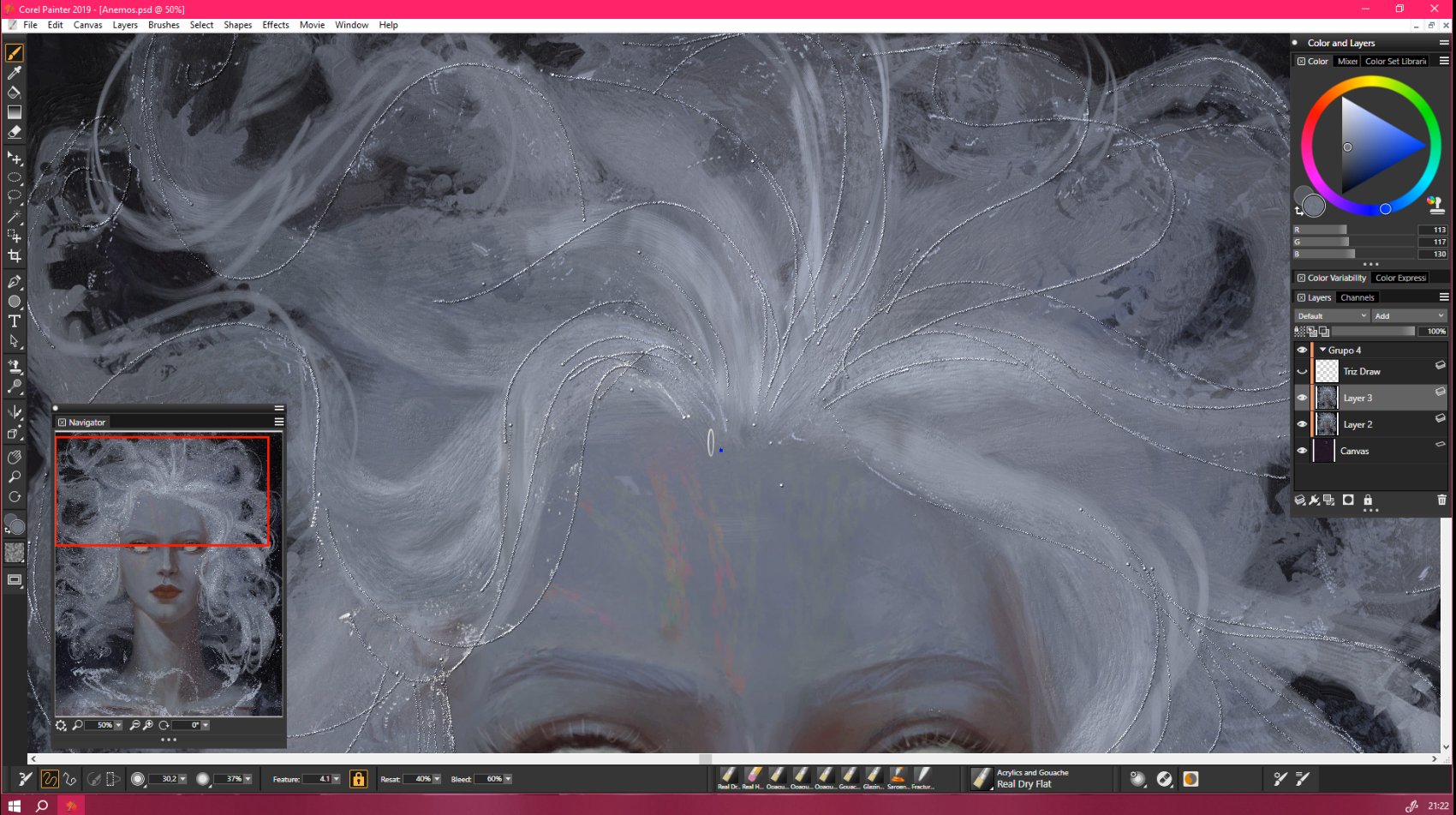Viewport: 1456px width, 815px height.
Task: Open Feature 4.1 dropdown arrow
Action: 336,779
